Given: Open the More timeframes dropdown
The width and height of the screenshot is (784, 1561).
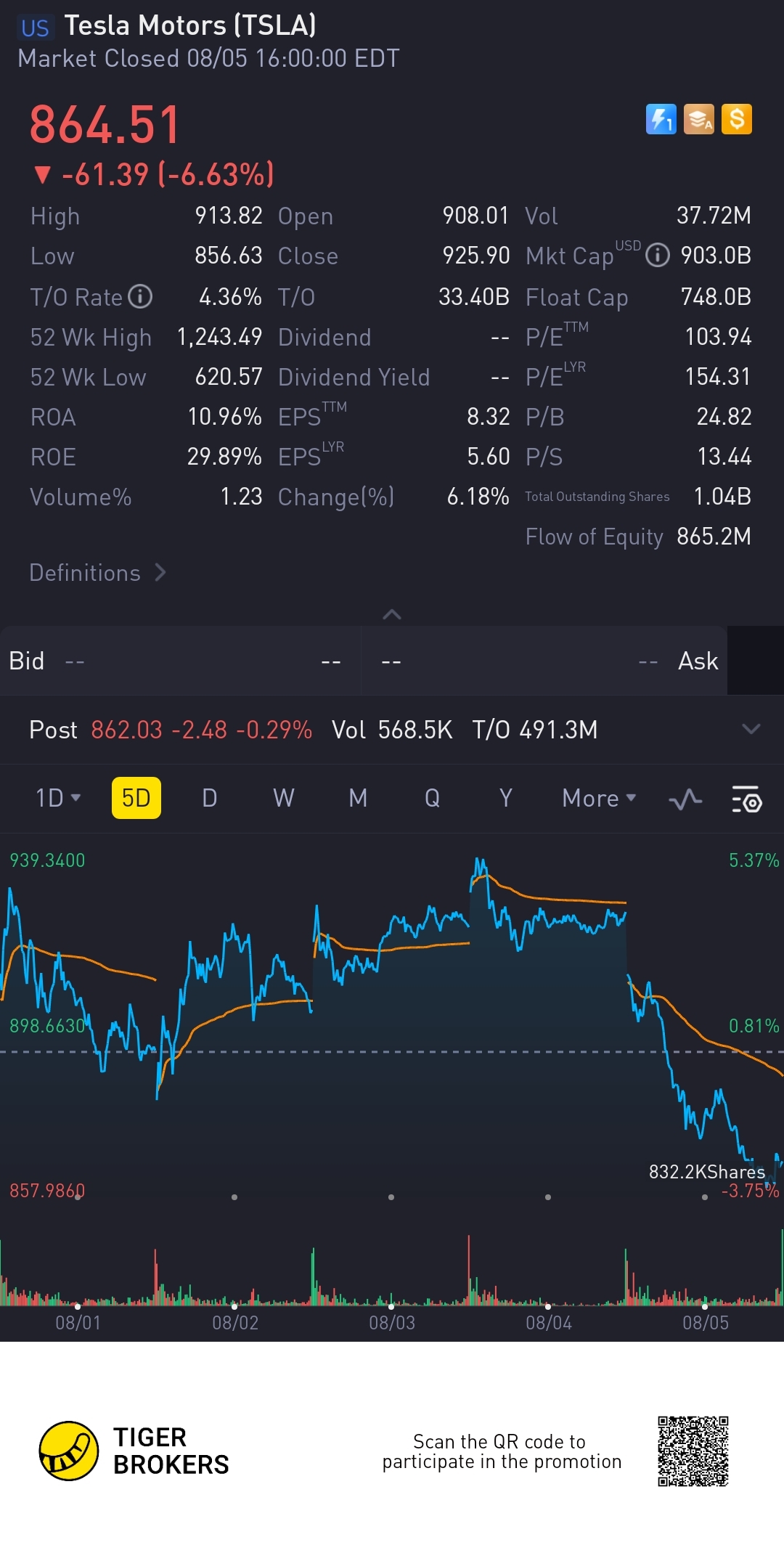Looking at the screenshot, I should (x=599, y=798).
